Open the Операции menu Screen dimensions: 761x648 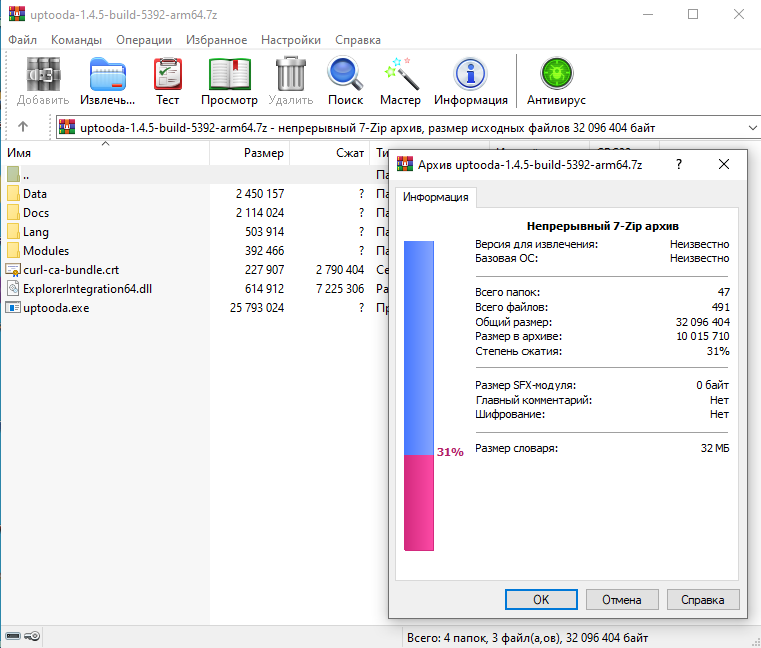pyautogui.click(x=144, y=40)
